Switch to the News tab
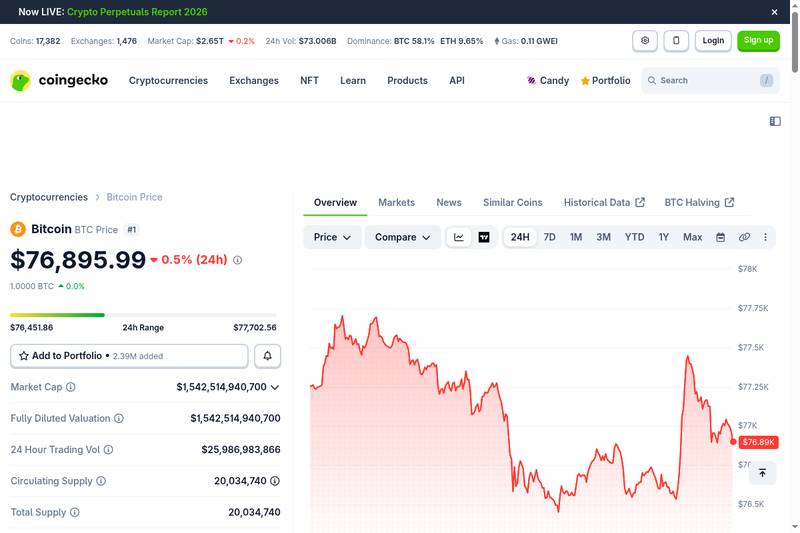 (x=449, y=202)
